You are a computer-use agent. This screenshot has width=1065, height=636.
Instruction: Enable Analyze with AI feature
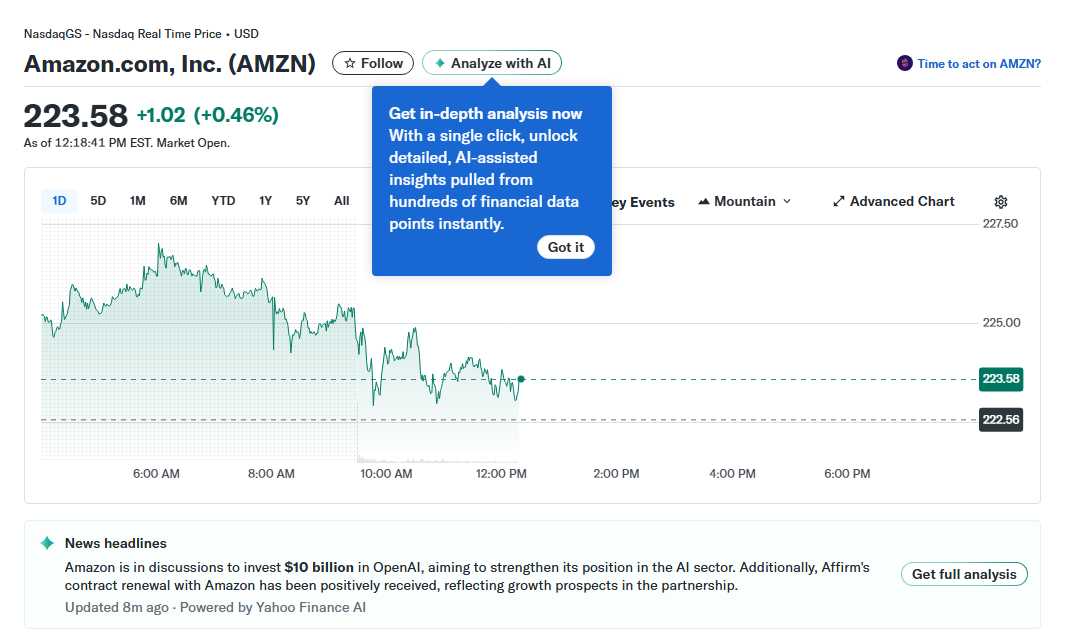tap(492, 62)
